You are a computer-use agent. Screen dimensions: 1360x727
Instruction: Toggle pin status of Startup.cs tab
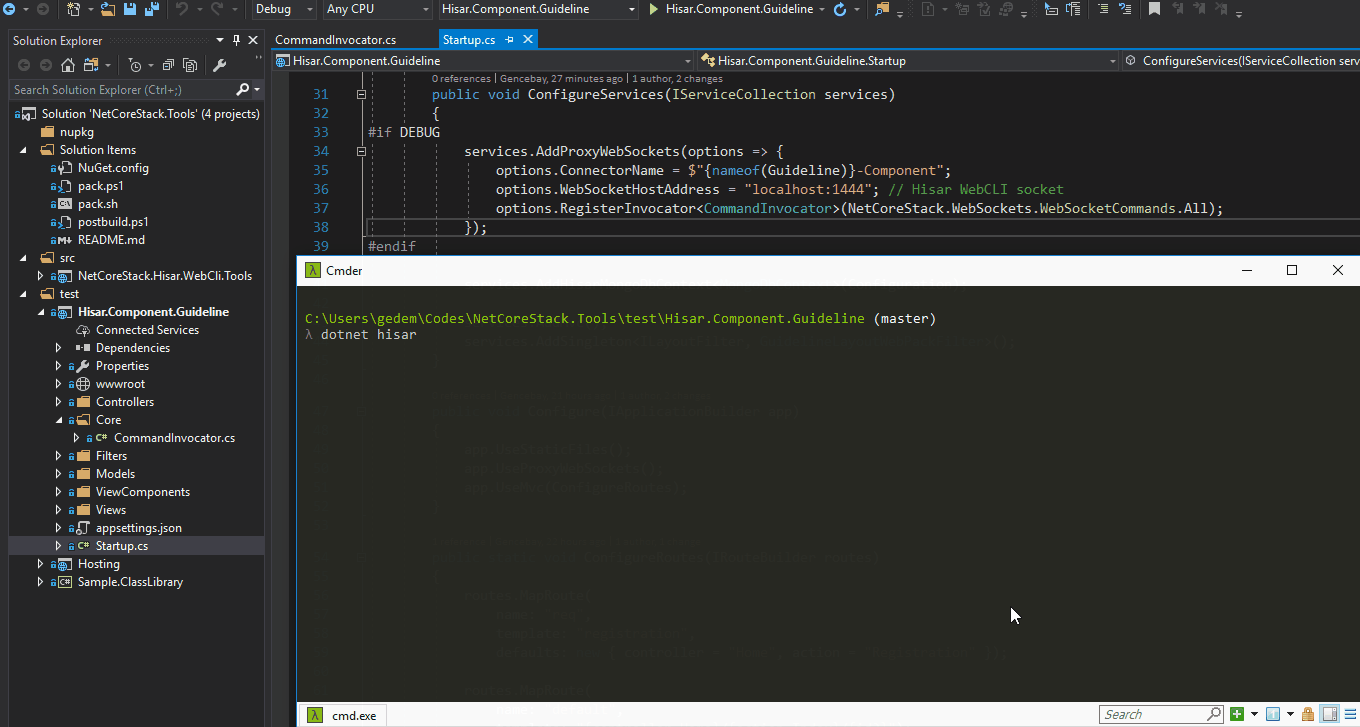(x=510, y=40)
